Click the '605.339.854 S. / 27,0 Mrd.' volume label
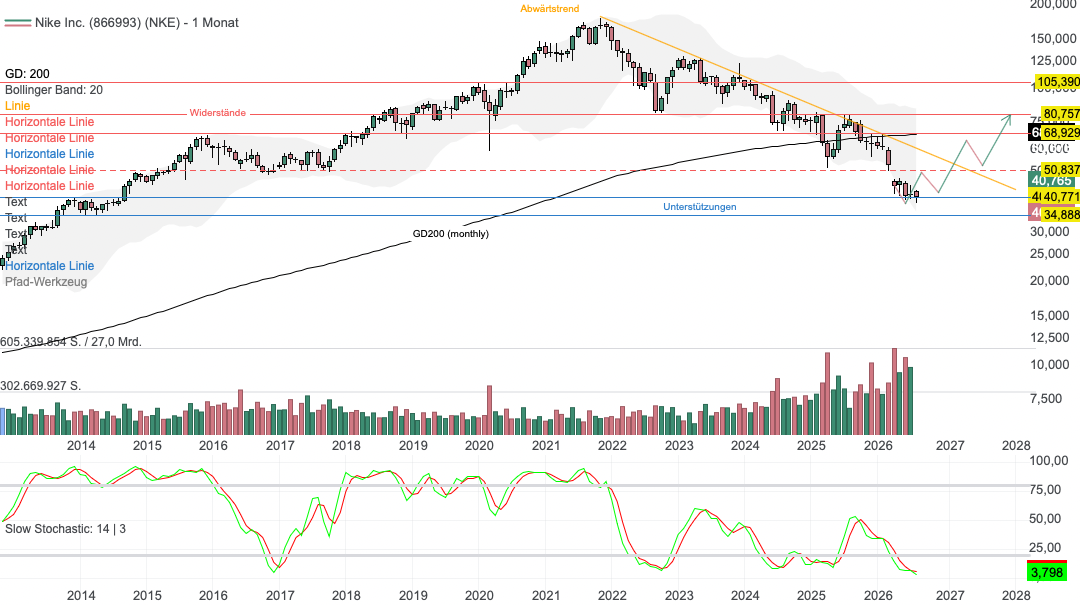 coord(71,342)
